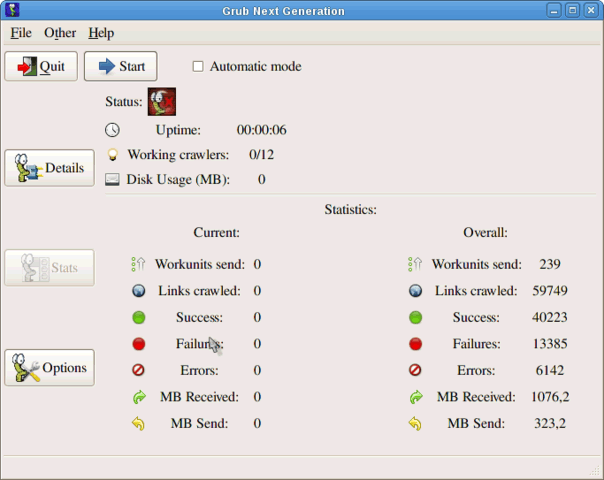This screenshot has height=480, width=604.
Task: Click the Current: column heading
Action: coord(216,233)
